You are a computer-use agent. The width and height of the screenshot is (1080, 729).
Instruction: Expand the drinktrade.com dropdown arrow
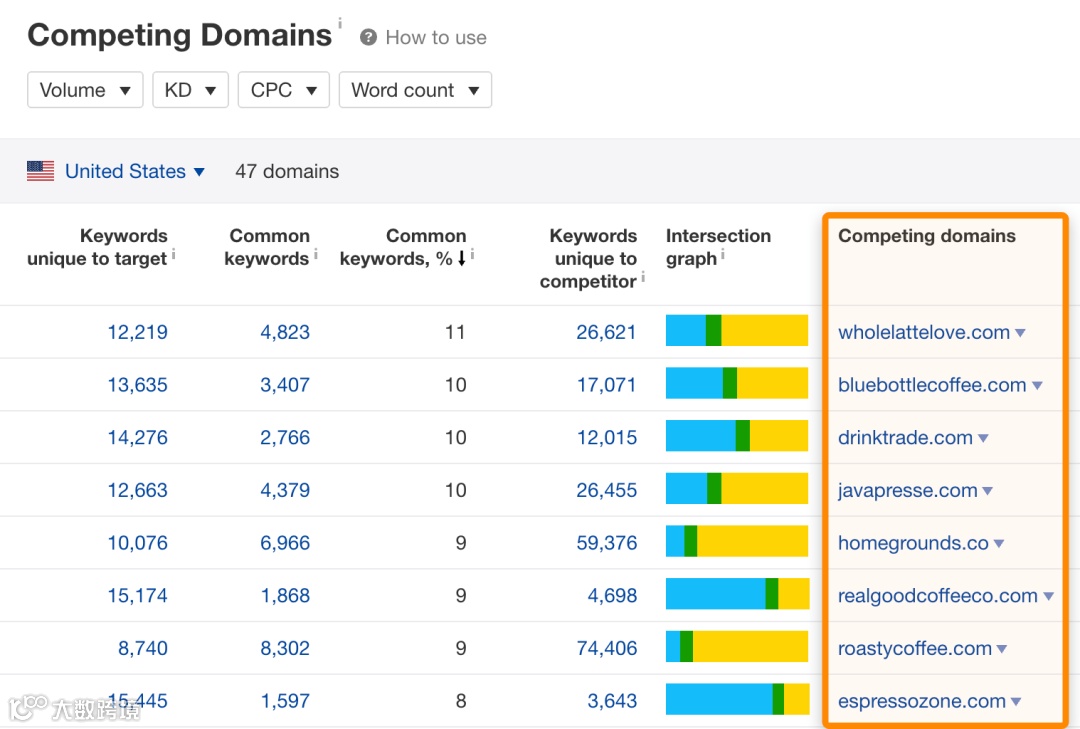coord(983,438)
